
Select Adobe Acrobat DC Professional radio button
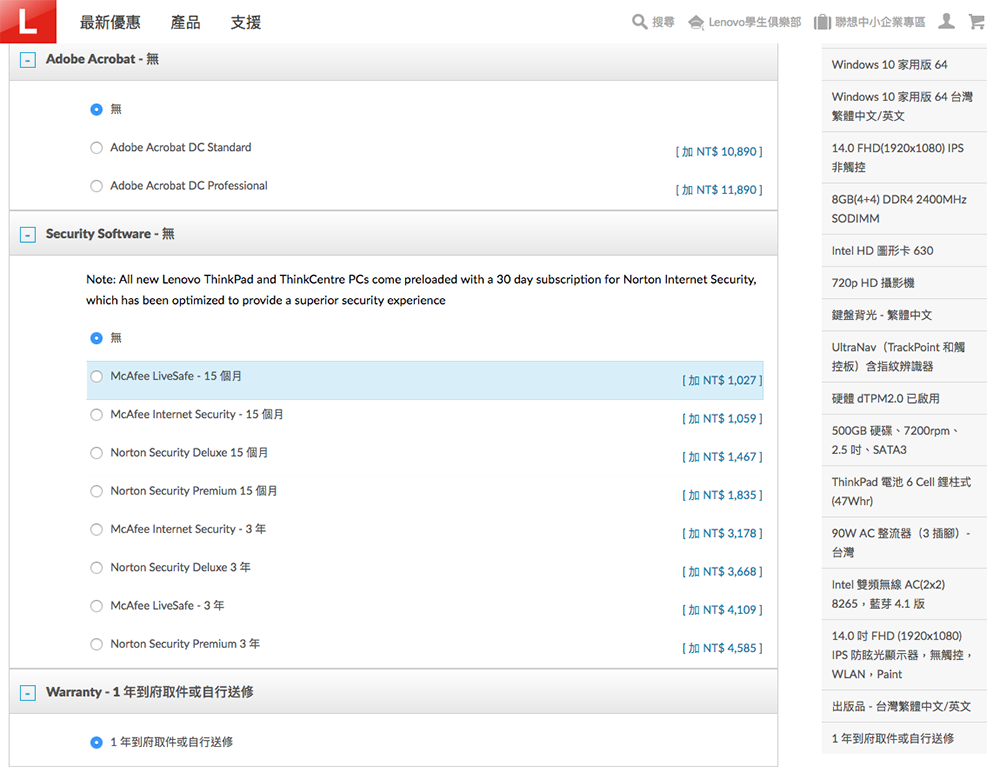click(97, 186)
